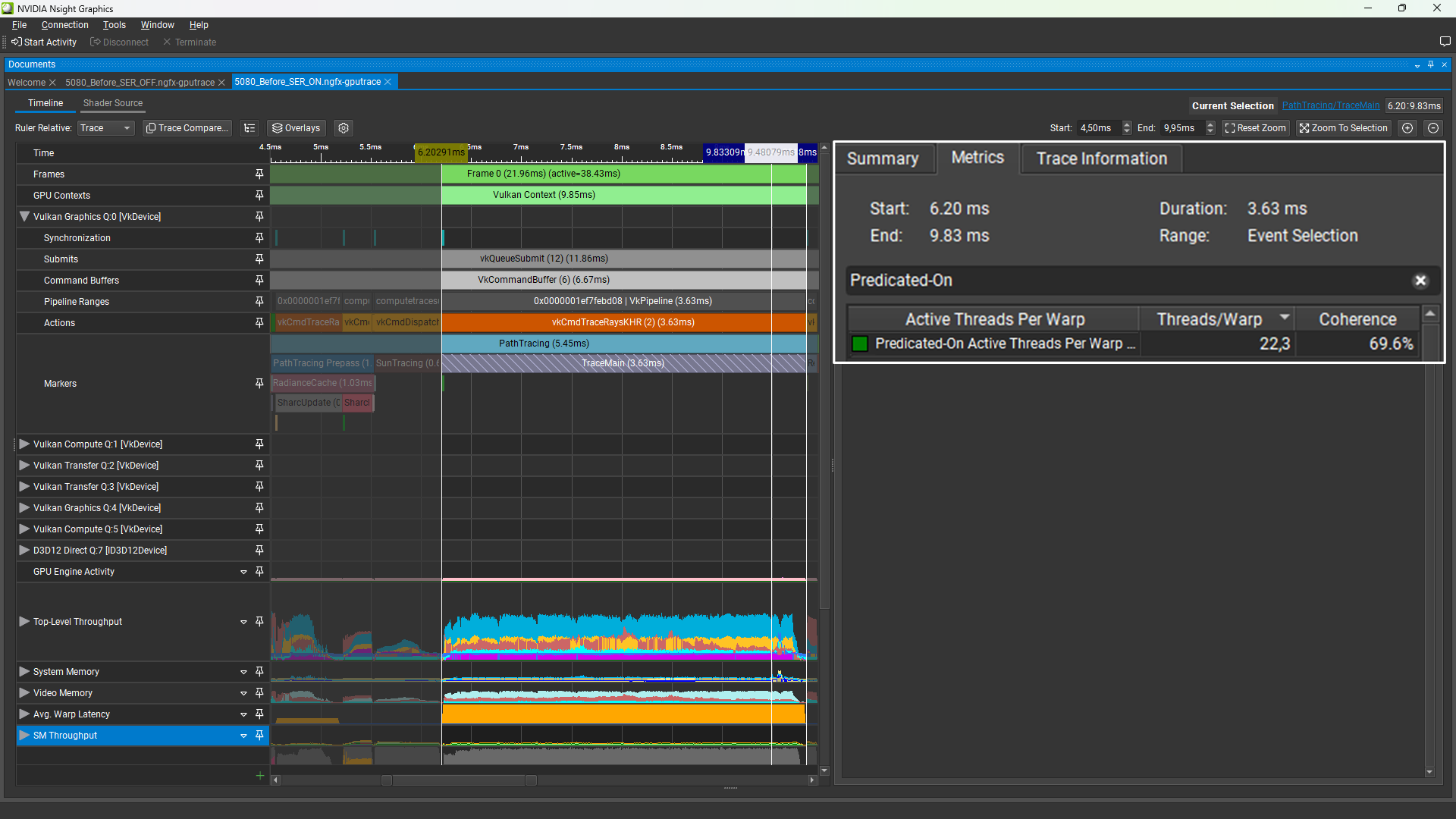1456x819 pixels.
Task: Pin the SM Throughput row
Action: coord(259,736)
